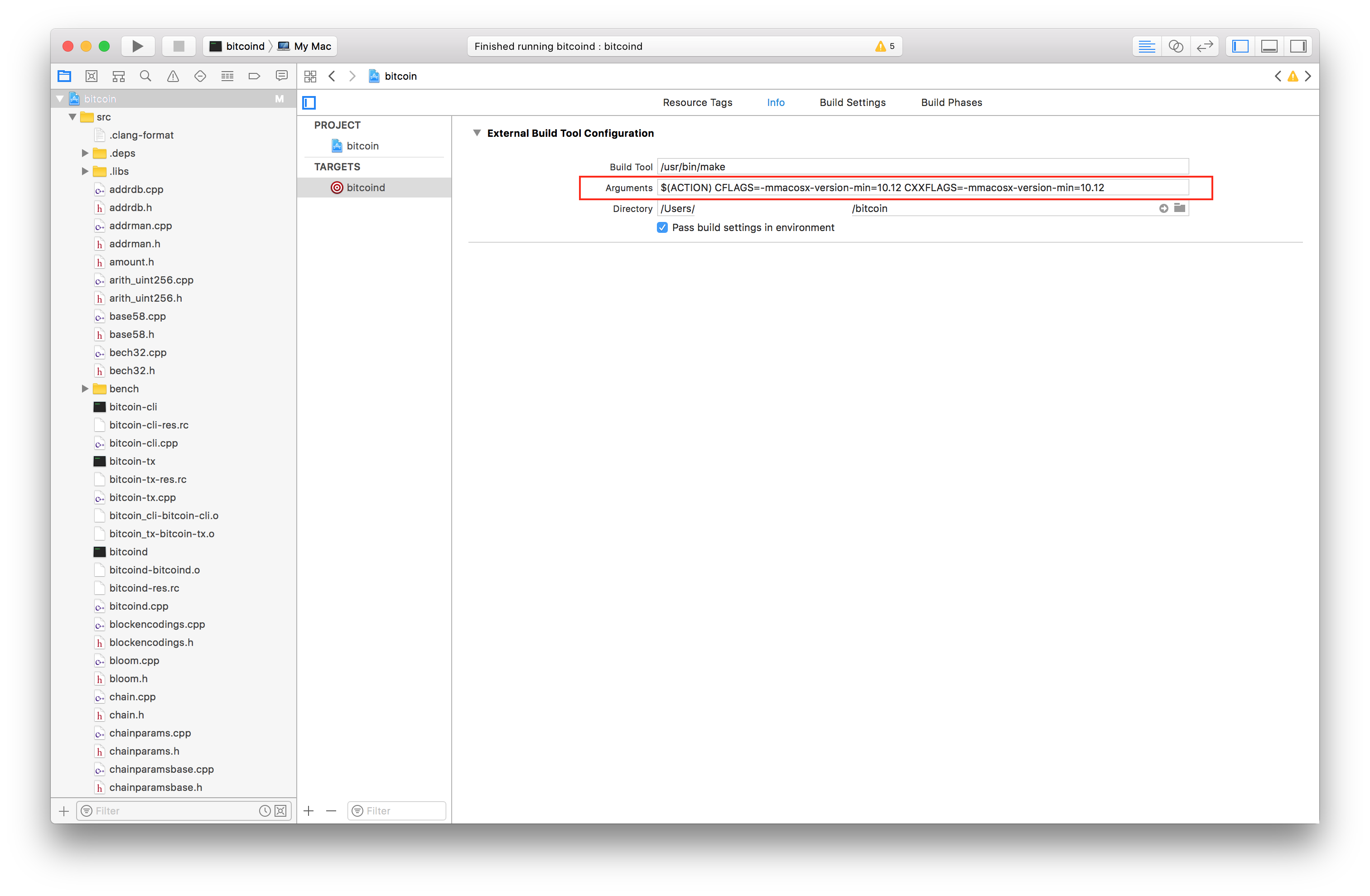Select the Build Settings tab
This screenshot has height=896, width=1370.
point(852,102)
